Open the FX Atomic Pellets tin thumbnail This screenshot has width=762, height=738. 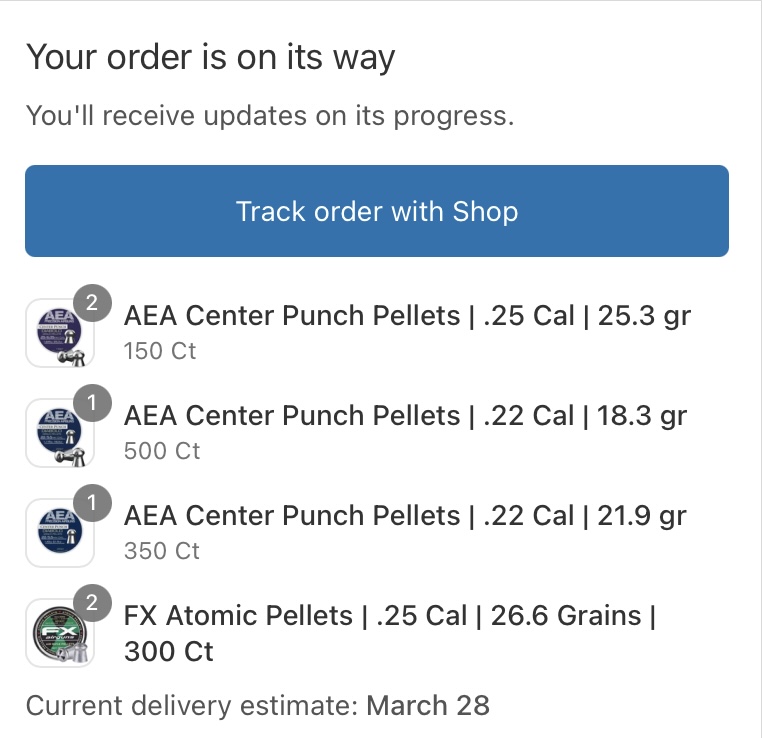point(60,633)
